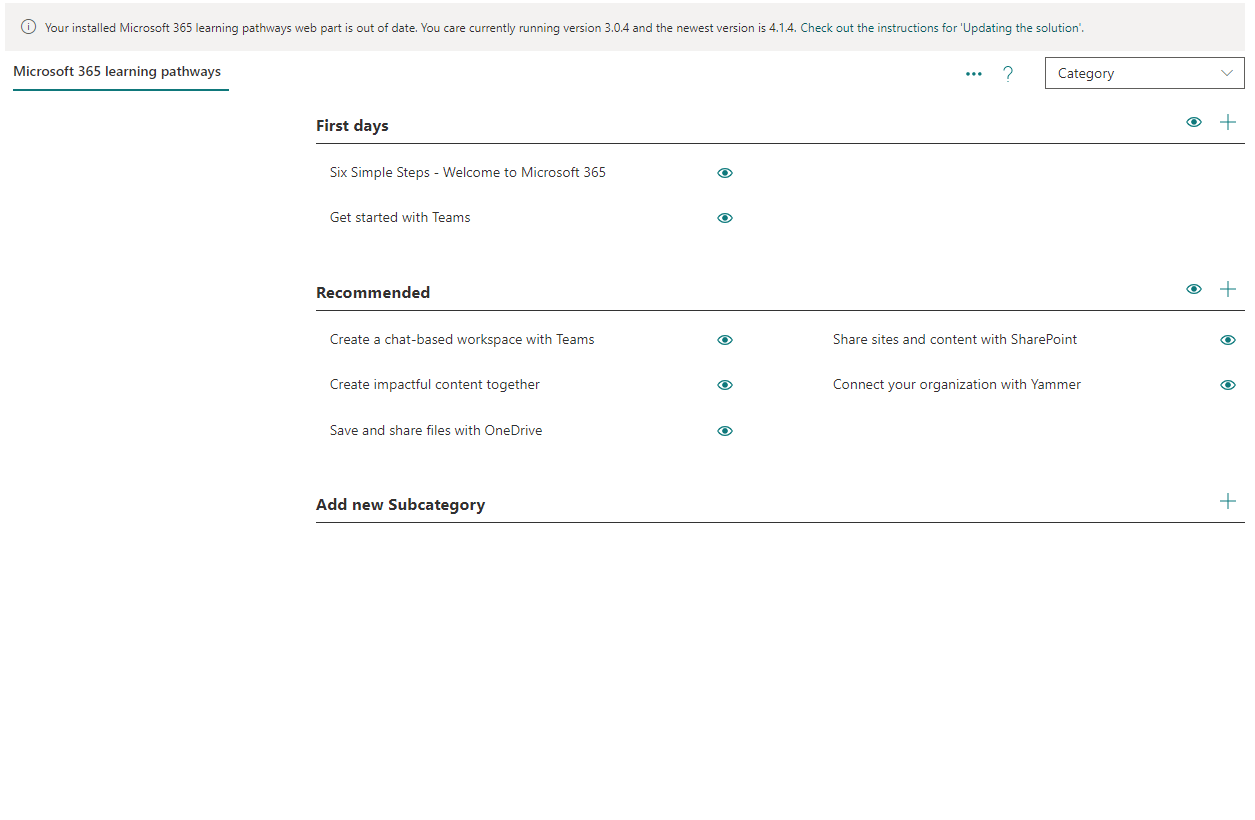Viewport: 1255px width, 820px height.
Task: Click the plus icon next to Add new Subcategory
Action: (x=1228, y=501)
